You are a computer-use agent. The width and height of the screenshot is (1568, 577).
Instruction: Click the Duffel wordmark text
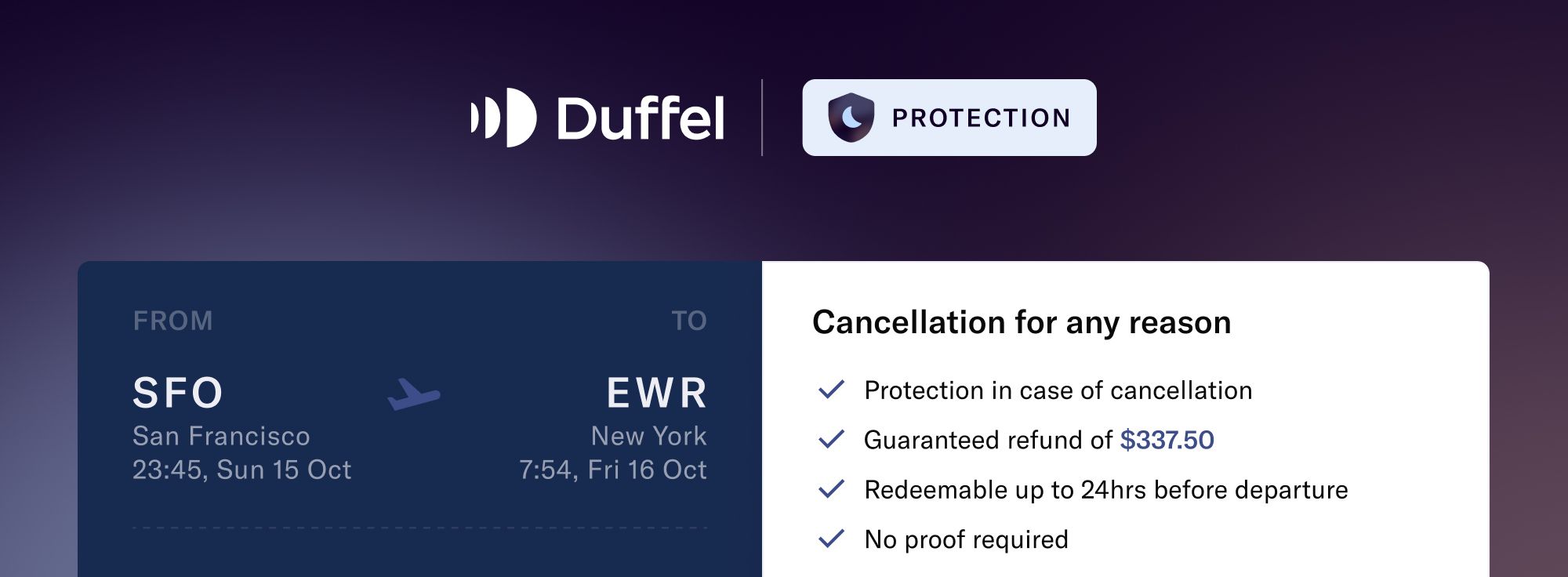click(x=640, y=118)
